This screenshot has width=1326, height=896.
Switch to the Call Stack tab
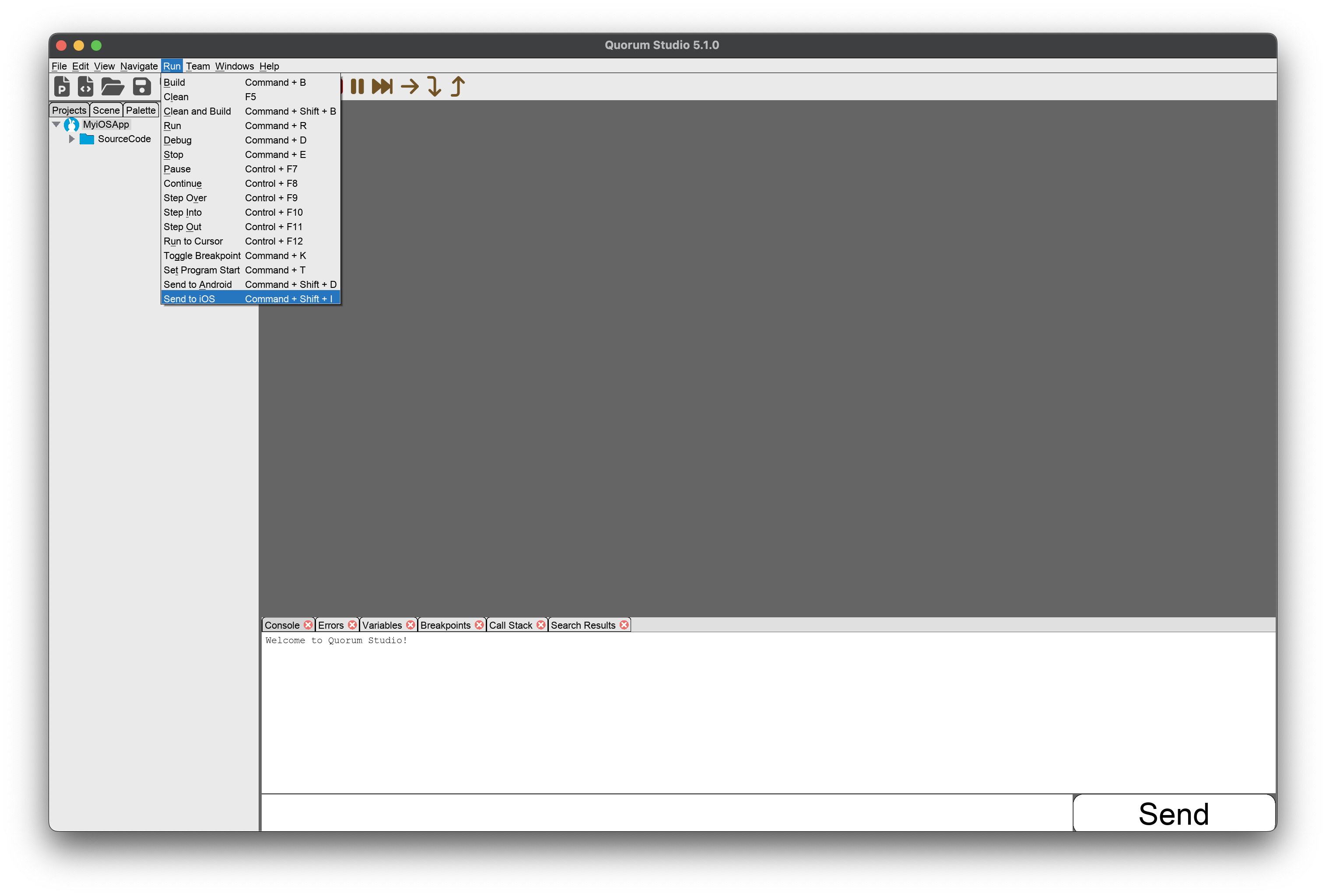510,625
